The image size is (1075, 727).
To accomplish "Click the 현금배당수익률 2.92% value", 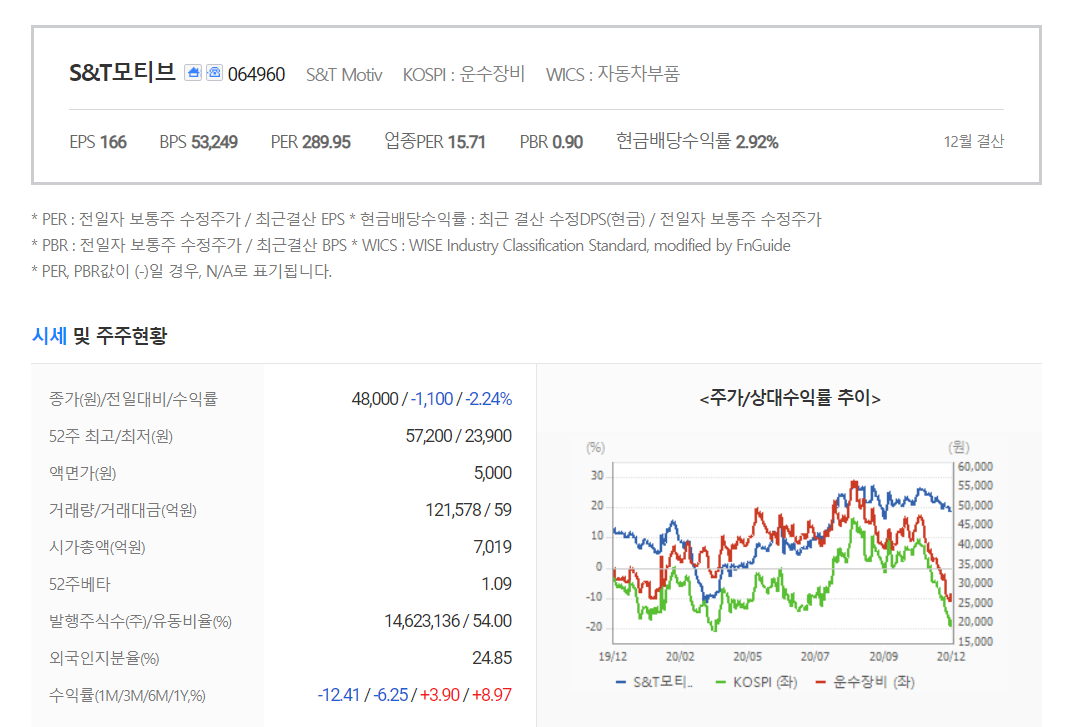I will 697,141.
